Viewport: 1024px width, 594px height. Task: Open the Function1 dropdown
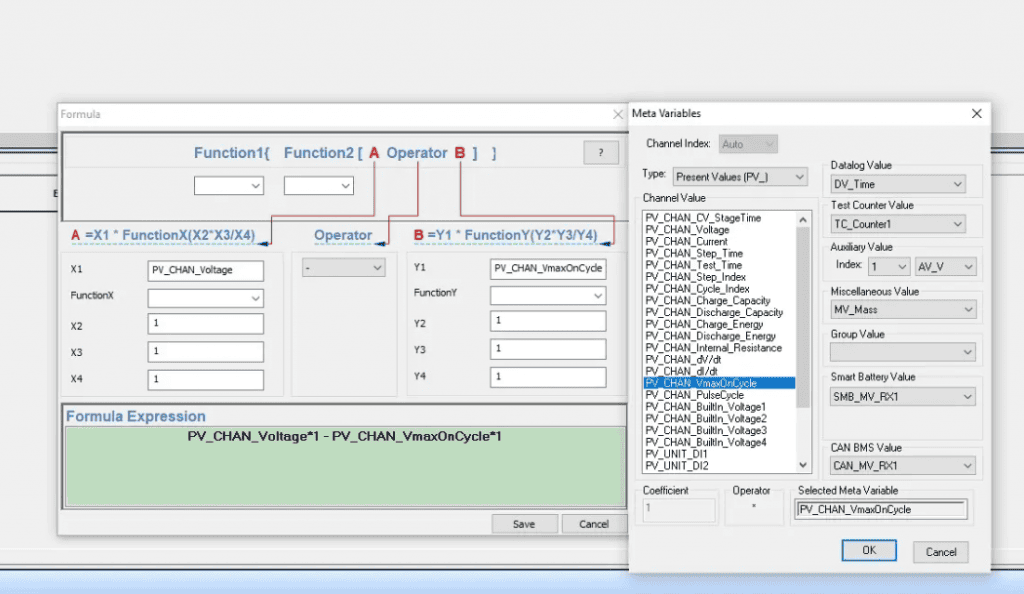click(x=229, y=185)
